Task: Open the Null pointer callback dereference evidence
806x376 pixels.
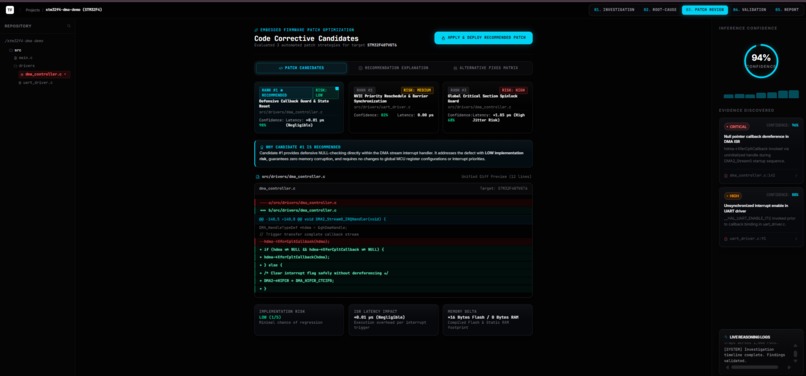Action: [761, 151]
